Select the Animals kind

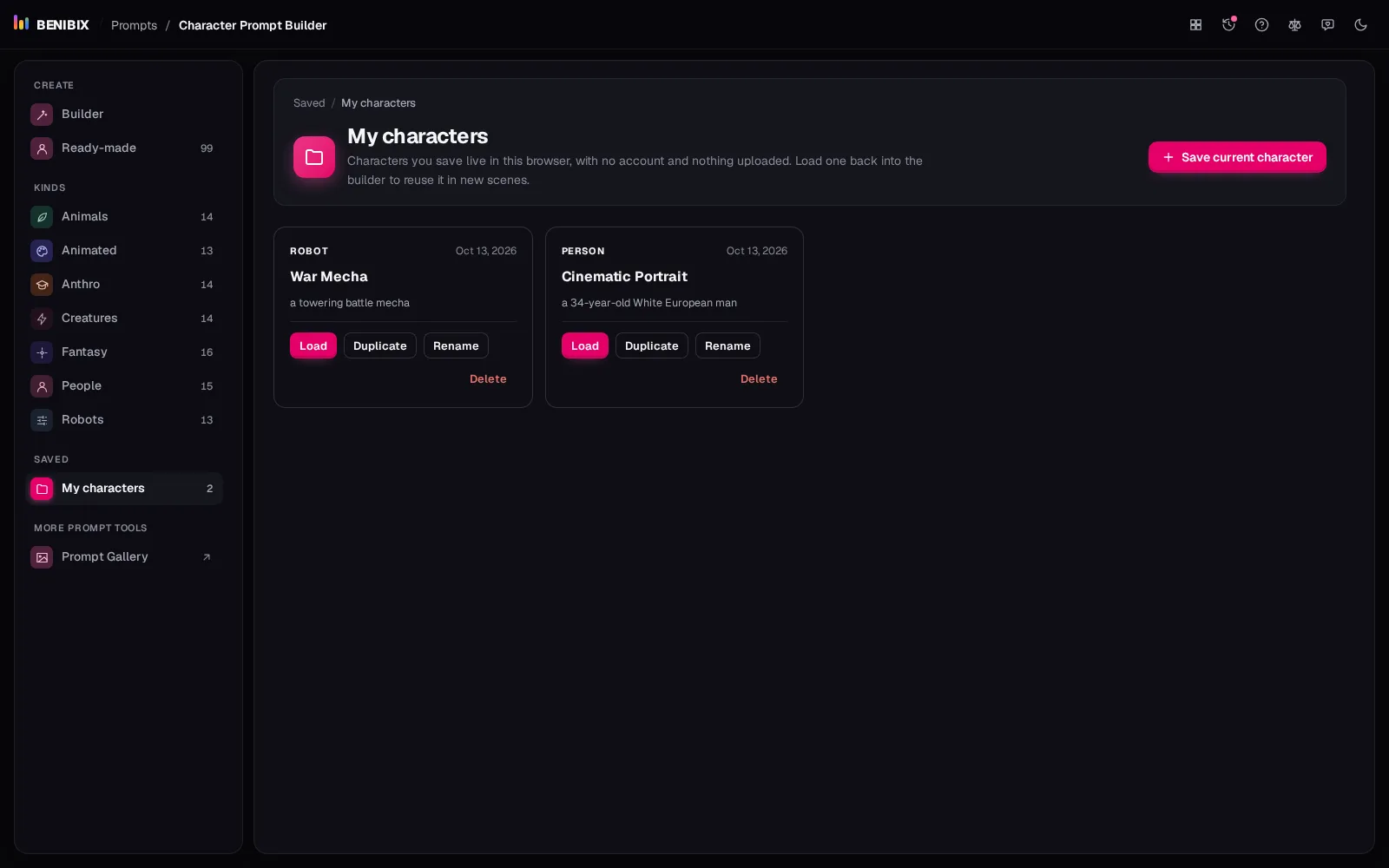point(125,216)
